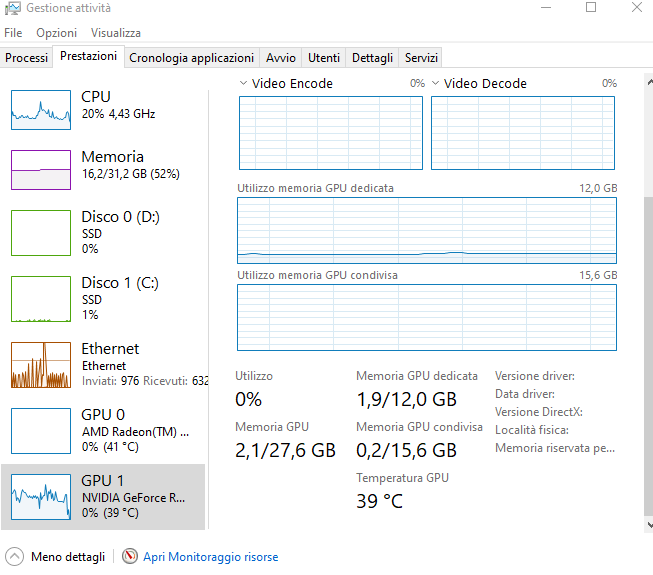The image size is (653, 575).
Task: Click the shared GPU memory usage graph
Action: (427, 317)
